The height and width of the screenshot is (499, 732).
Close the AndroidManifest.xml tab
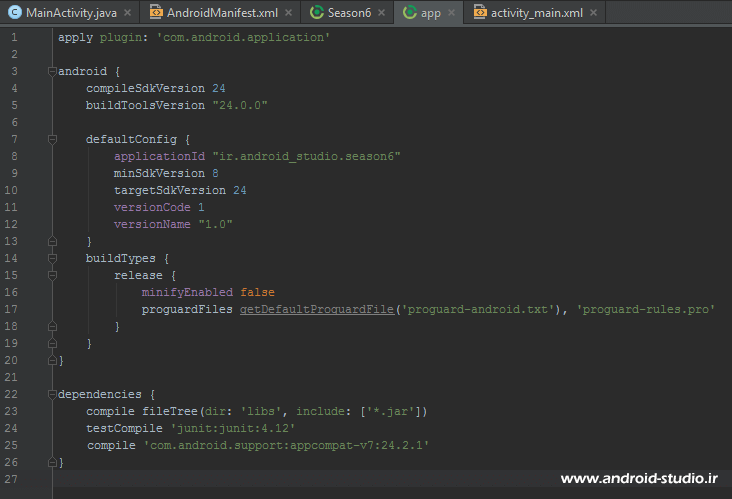[288, 14]
